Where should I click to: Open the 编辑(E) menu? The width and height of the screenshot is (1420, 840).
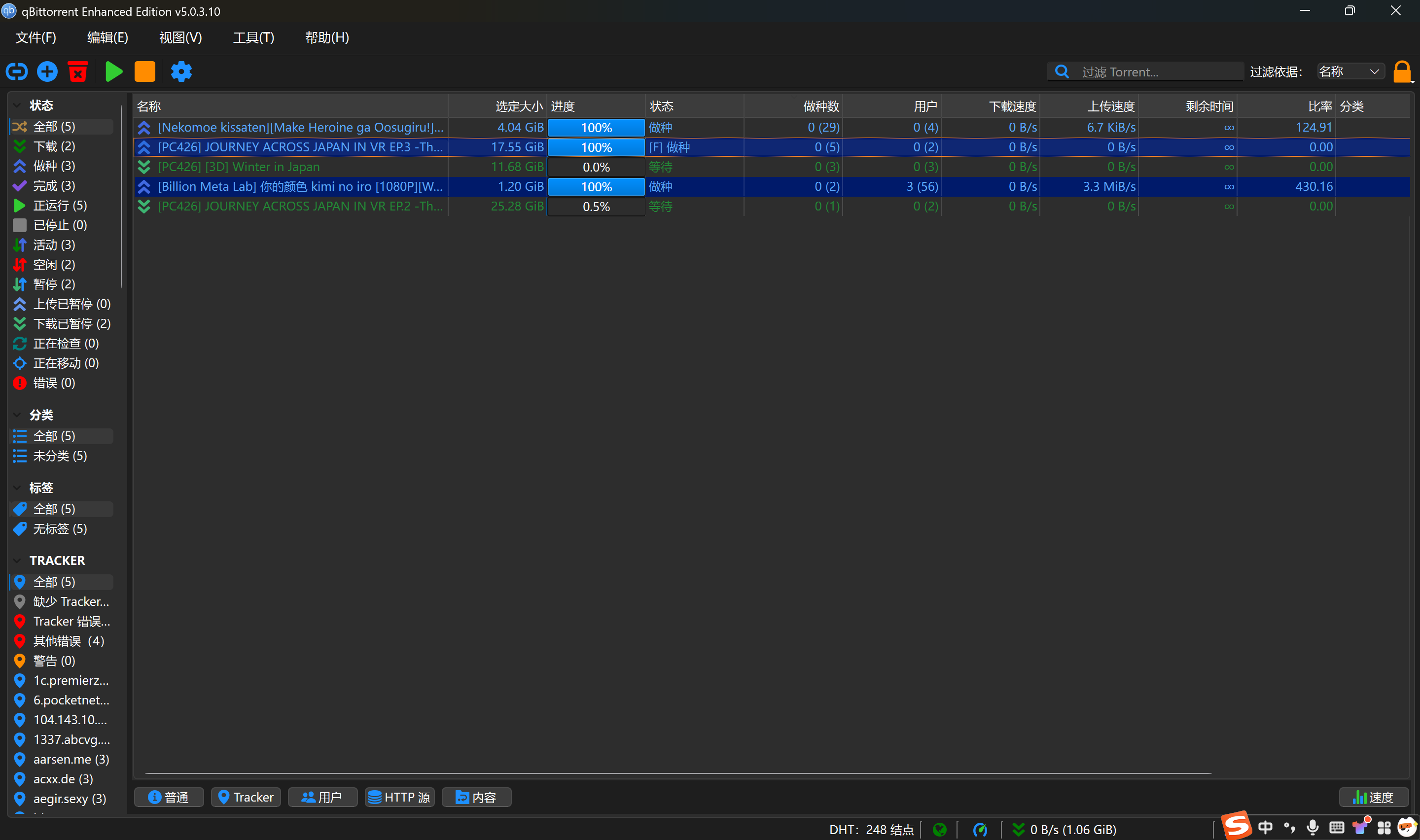(107, 38)
